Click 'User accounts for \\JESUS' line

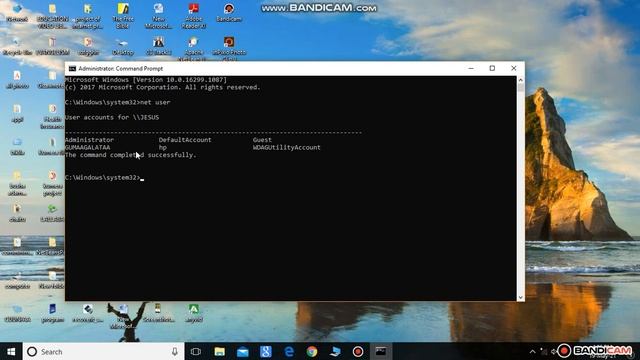click(x=112, y=117)
